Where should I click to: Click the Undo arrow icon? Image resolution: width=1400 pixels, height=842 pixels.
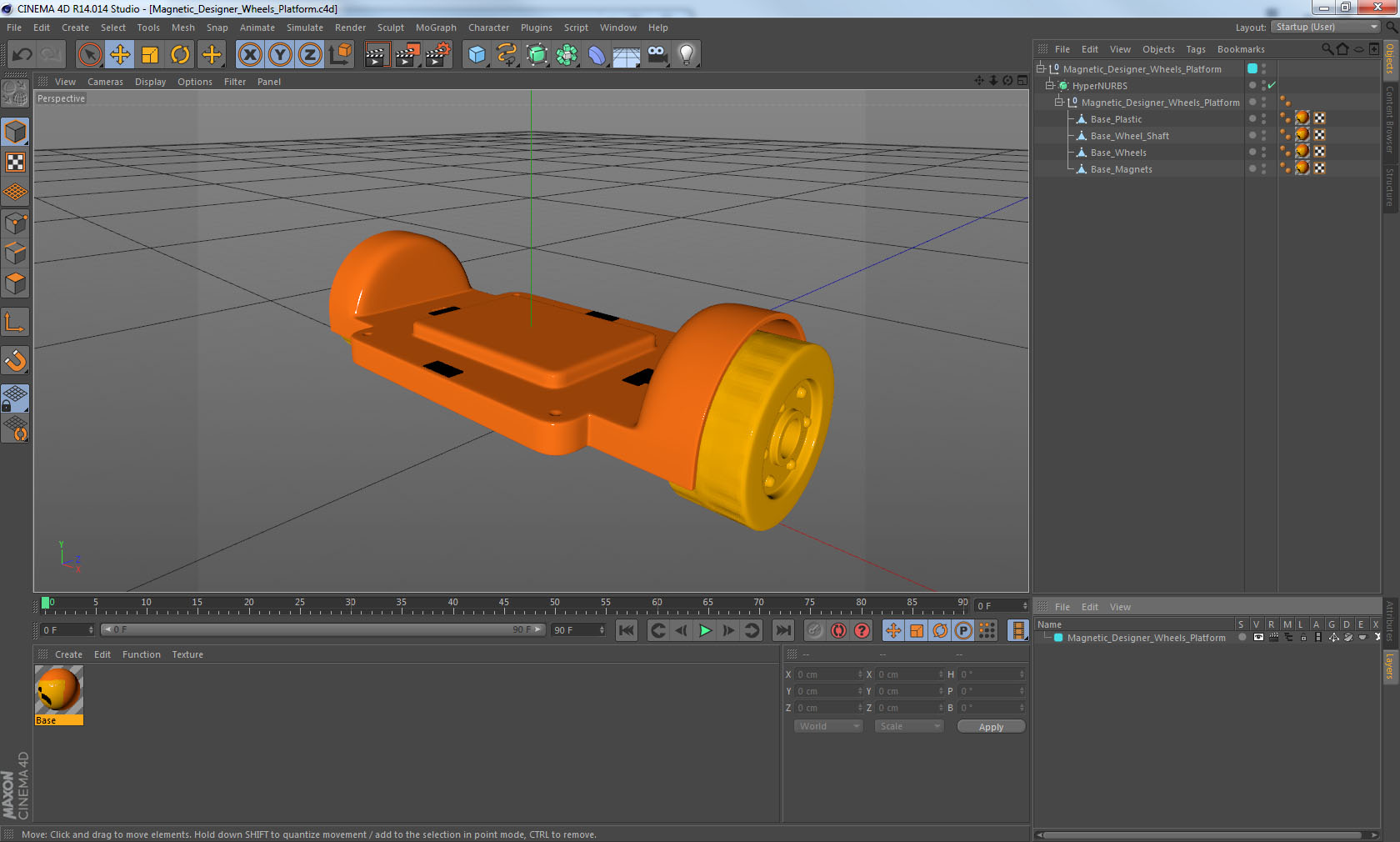[x=22, y=55]
